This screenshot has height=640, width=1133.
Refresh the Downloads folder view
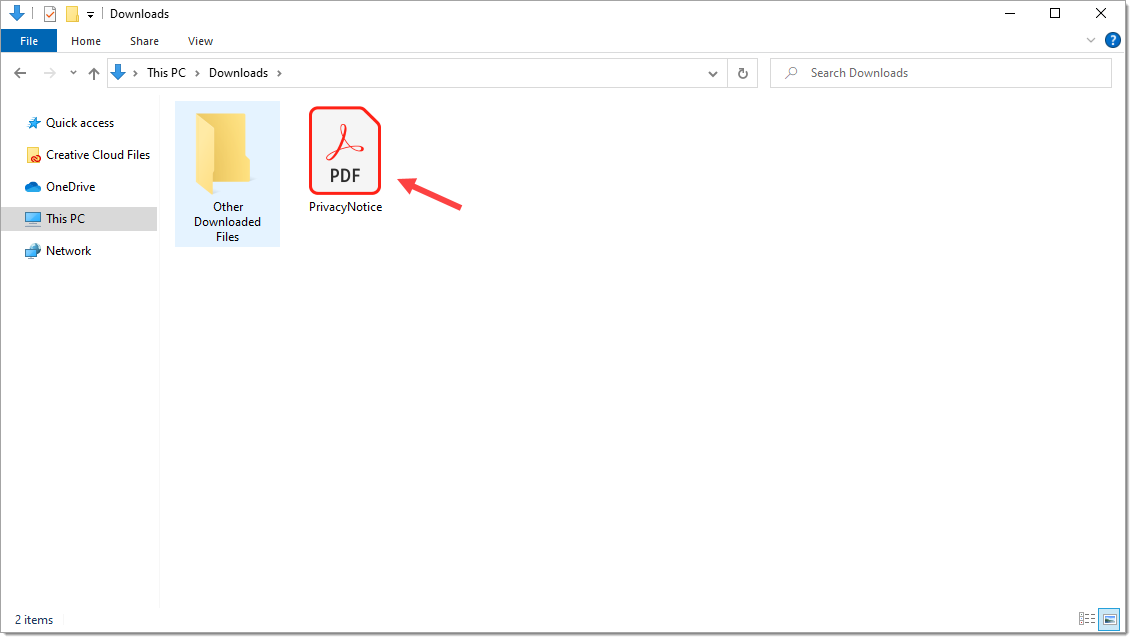tap(742, 73)
